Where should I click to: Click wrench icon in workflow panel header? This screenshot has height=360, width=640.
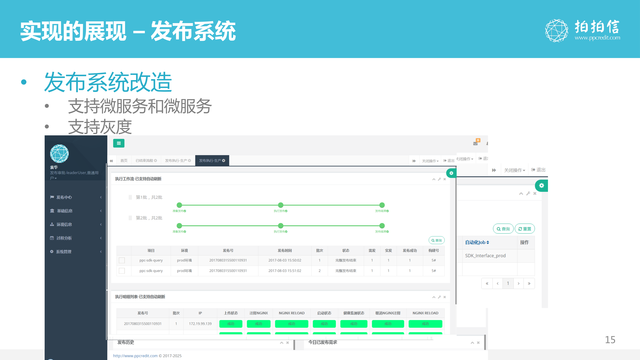tap(439, 179)
